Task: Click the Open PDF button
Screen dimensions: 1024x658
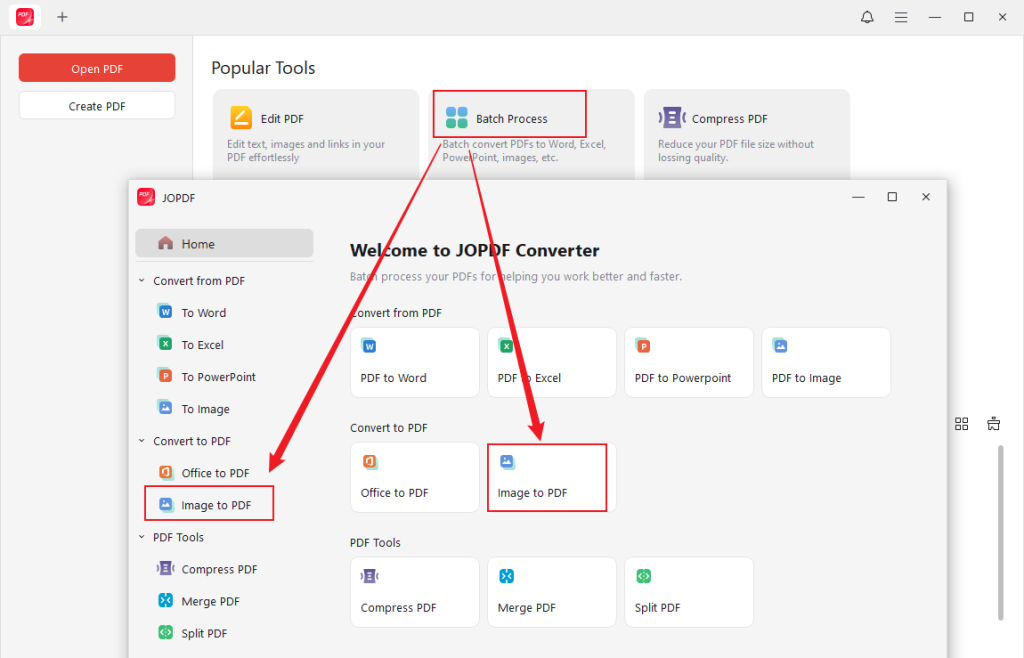Action: (x=96, y=67)
